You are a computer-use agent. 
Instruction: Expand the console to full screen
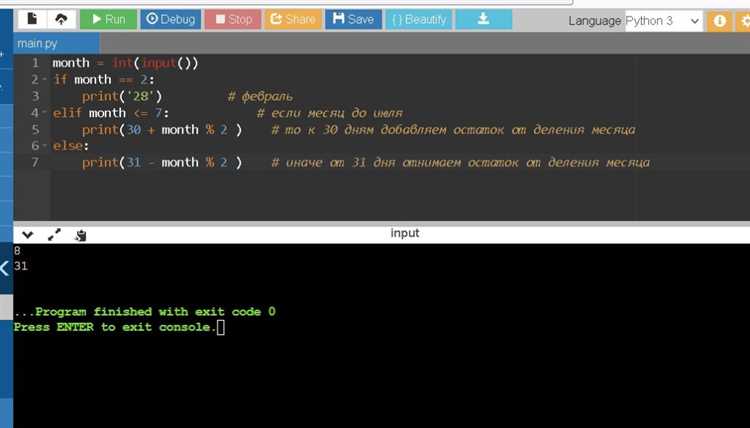click(x=54, y=235)
